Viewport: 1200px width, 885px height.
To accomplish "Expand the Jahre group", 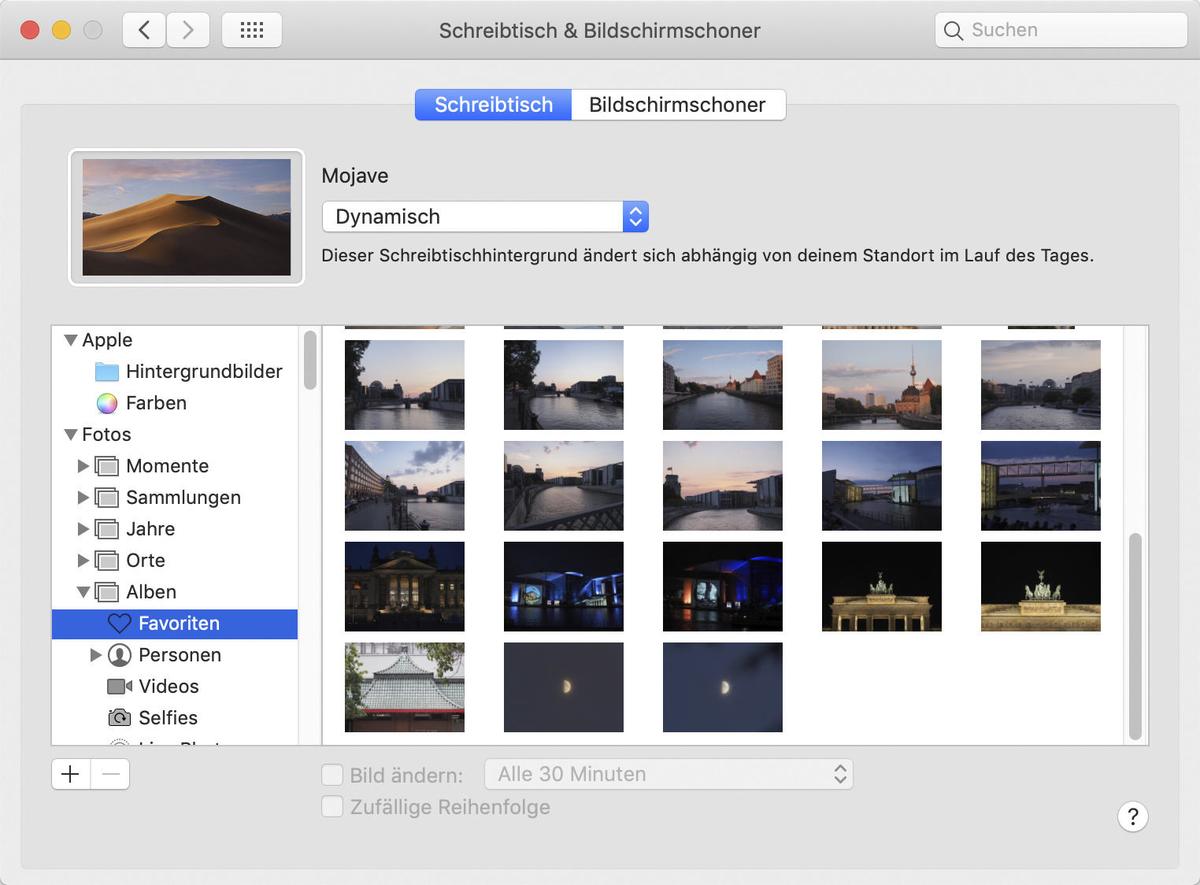I will pos(84,529).
